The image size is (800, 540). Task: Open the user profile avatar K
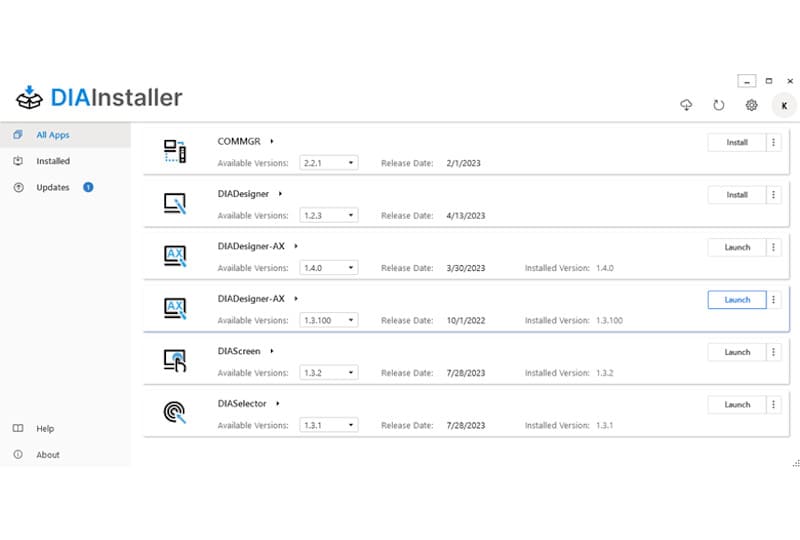pos(783,105)
